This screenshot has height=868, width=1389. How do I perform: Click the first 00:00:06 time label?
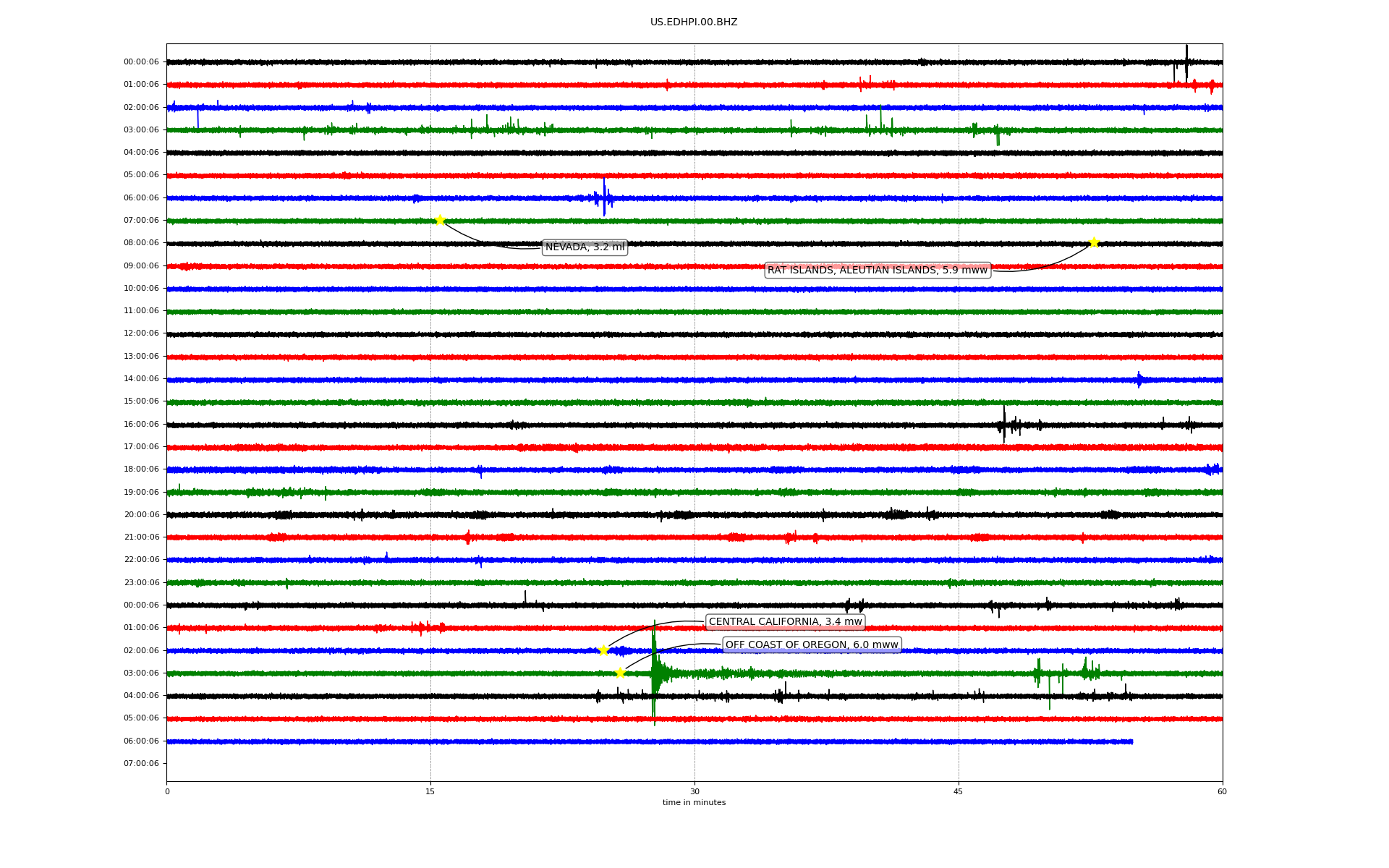coord(141,62)
